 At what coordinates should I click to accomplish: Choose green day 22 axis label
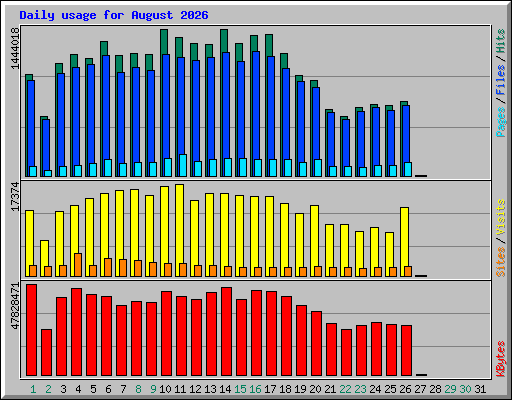(345, 389)
